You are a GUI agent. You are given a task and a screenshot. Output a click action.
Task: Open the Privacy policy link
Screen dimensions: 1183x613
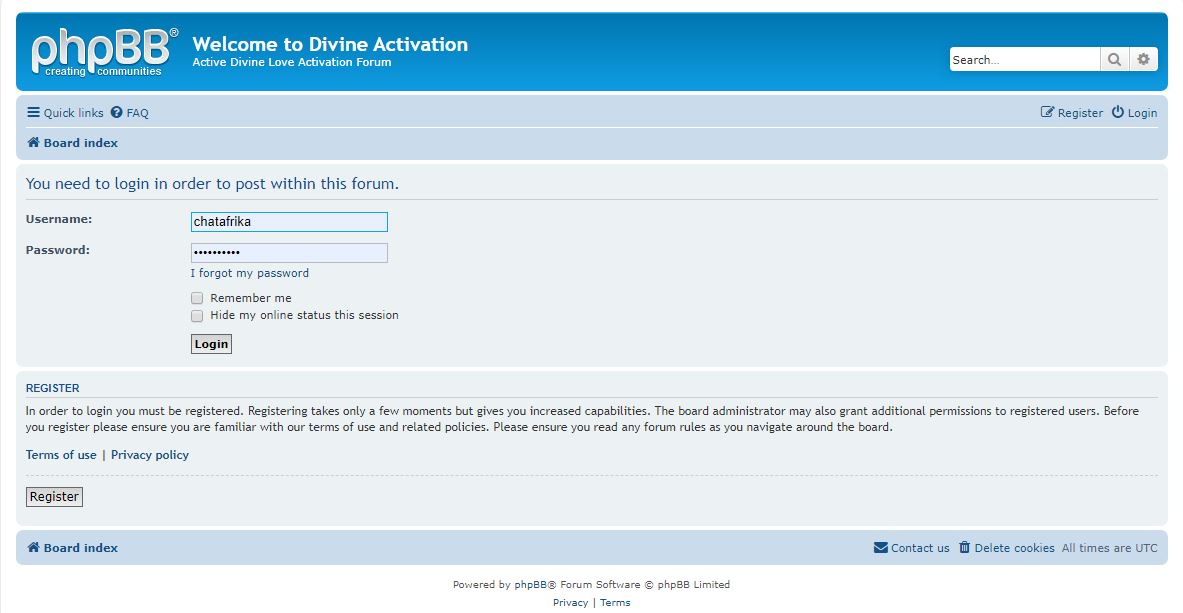coord(150,455)
